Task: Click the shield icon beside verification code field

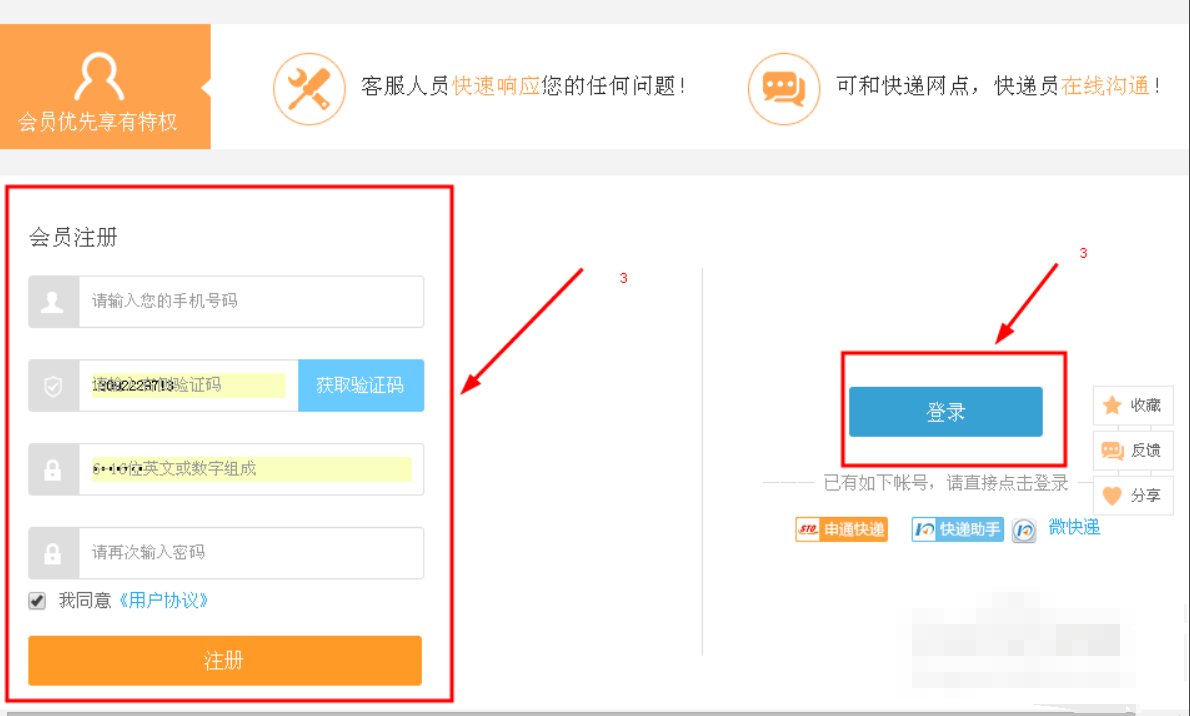Action: tap(52, 385)
